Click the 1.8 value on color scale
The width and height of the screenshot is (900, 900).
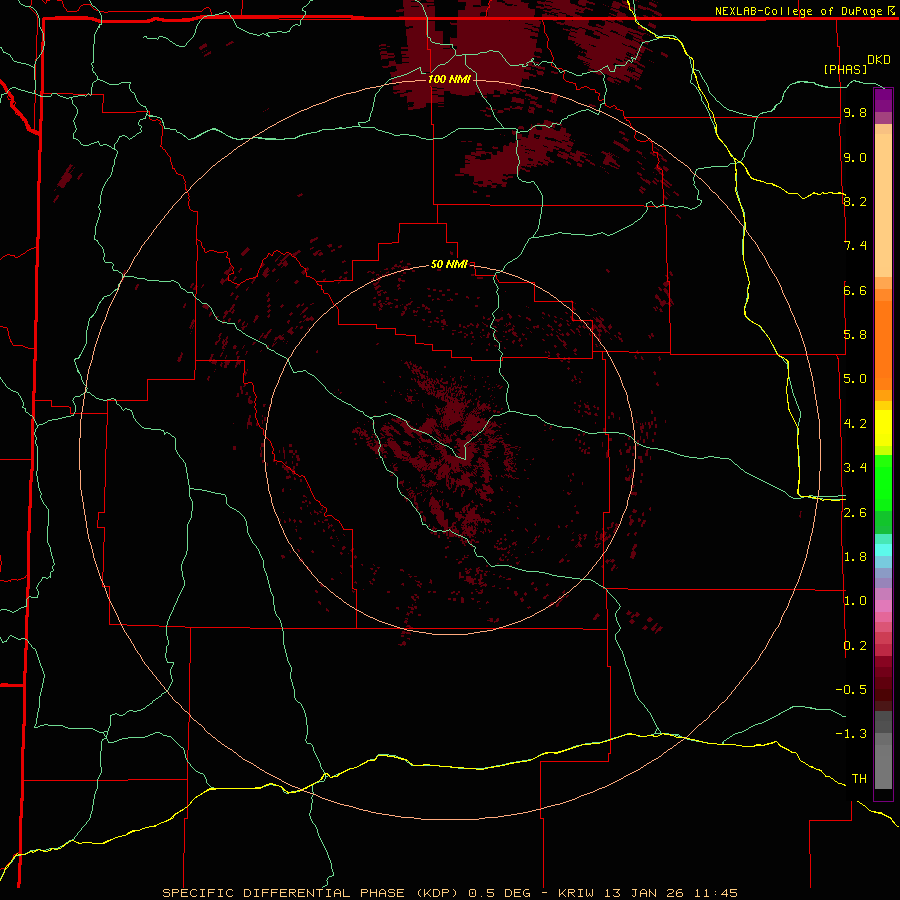[x=855, y=557]
